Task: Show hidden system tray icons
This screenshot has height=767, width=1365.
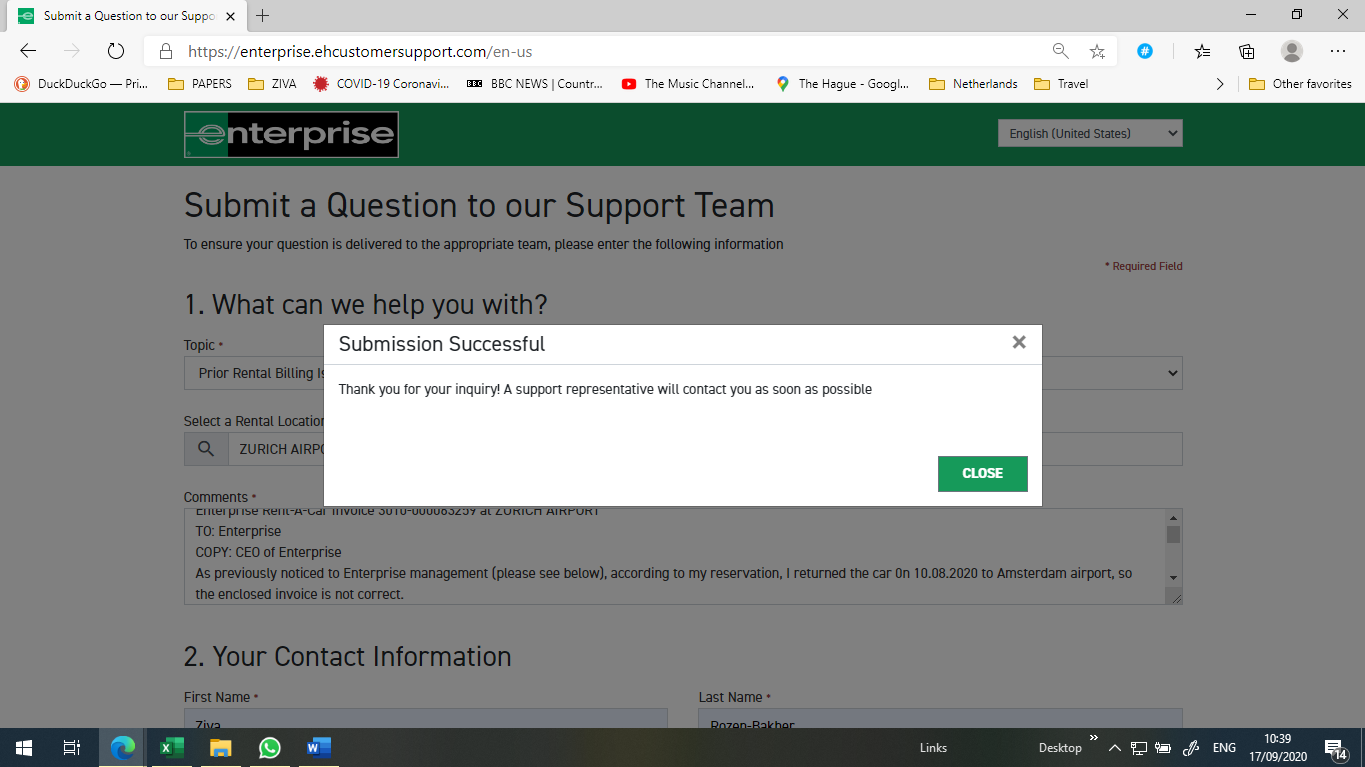Action: [x=1114, y=747]
